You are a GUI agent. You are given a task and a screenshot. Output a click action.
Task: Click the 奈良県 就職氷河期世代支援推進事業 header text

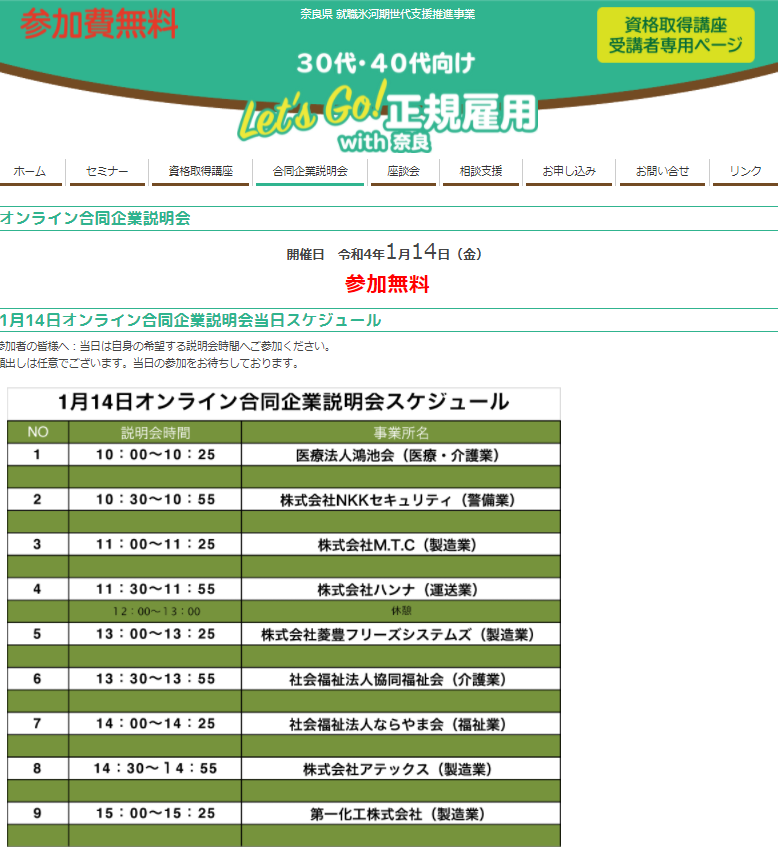coord(388,14)
